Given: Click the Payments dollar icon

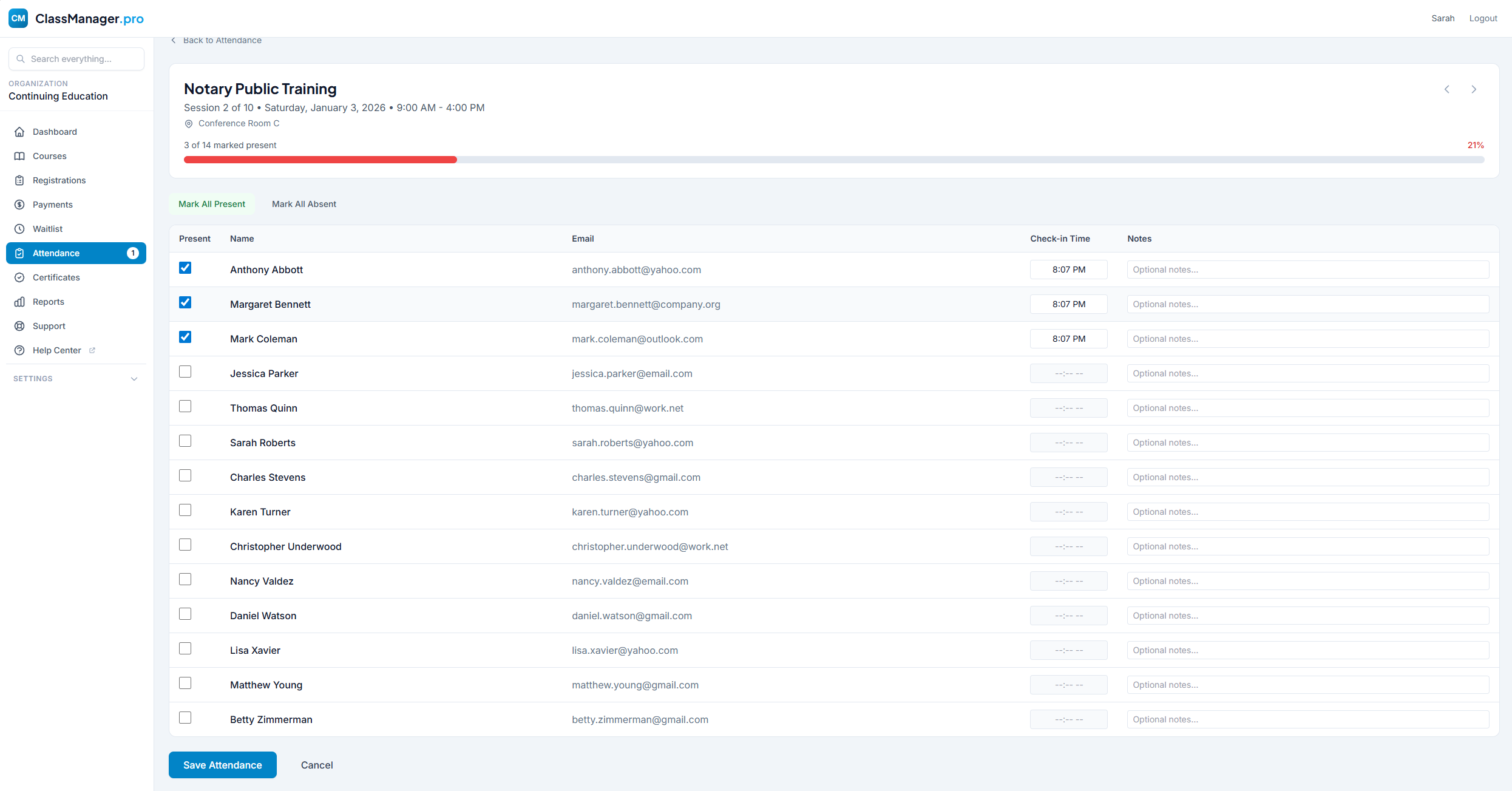Looking at the screenshot, I should pos(19,205).
